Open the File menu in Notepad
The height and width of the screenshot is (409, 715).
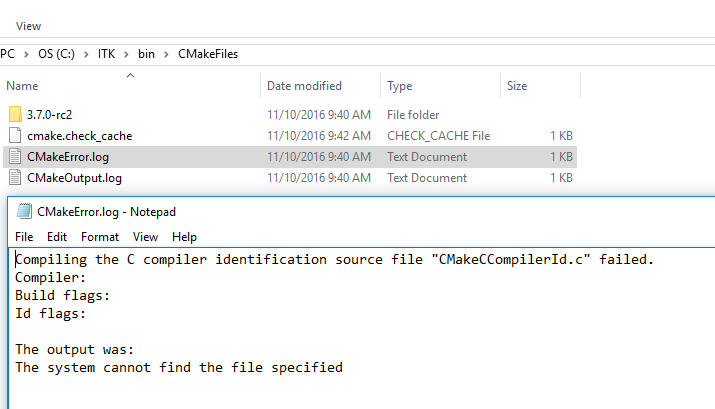[x=24, y=237]
